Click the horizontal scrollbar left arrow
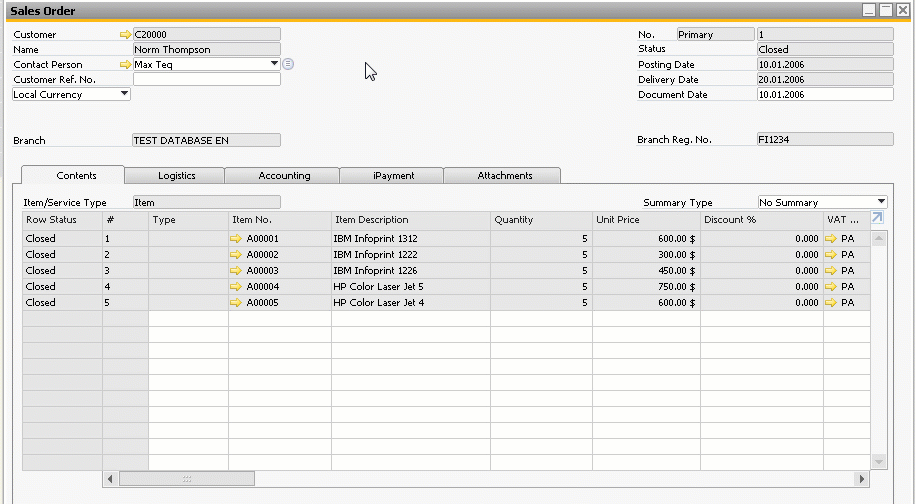Image resolution: width=916 pixels, height=504 pixels. pyautogui.click(x=110, y=479)
